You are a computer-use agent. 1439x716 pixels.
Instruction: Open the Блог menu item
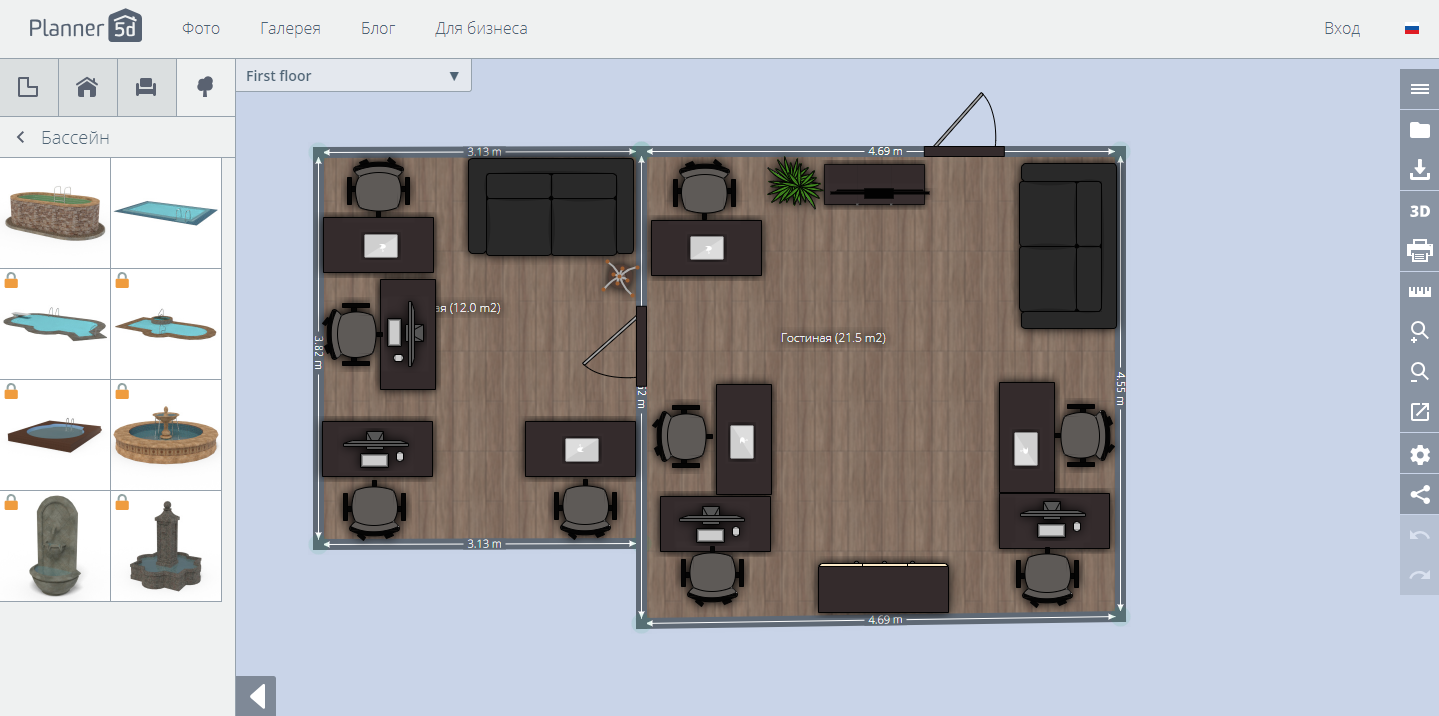point(378,28)
